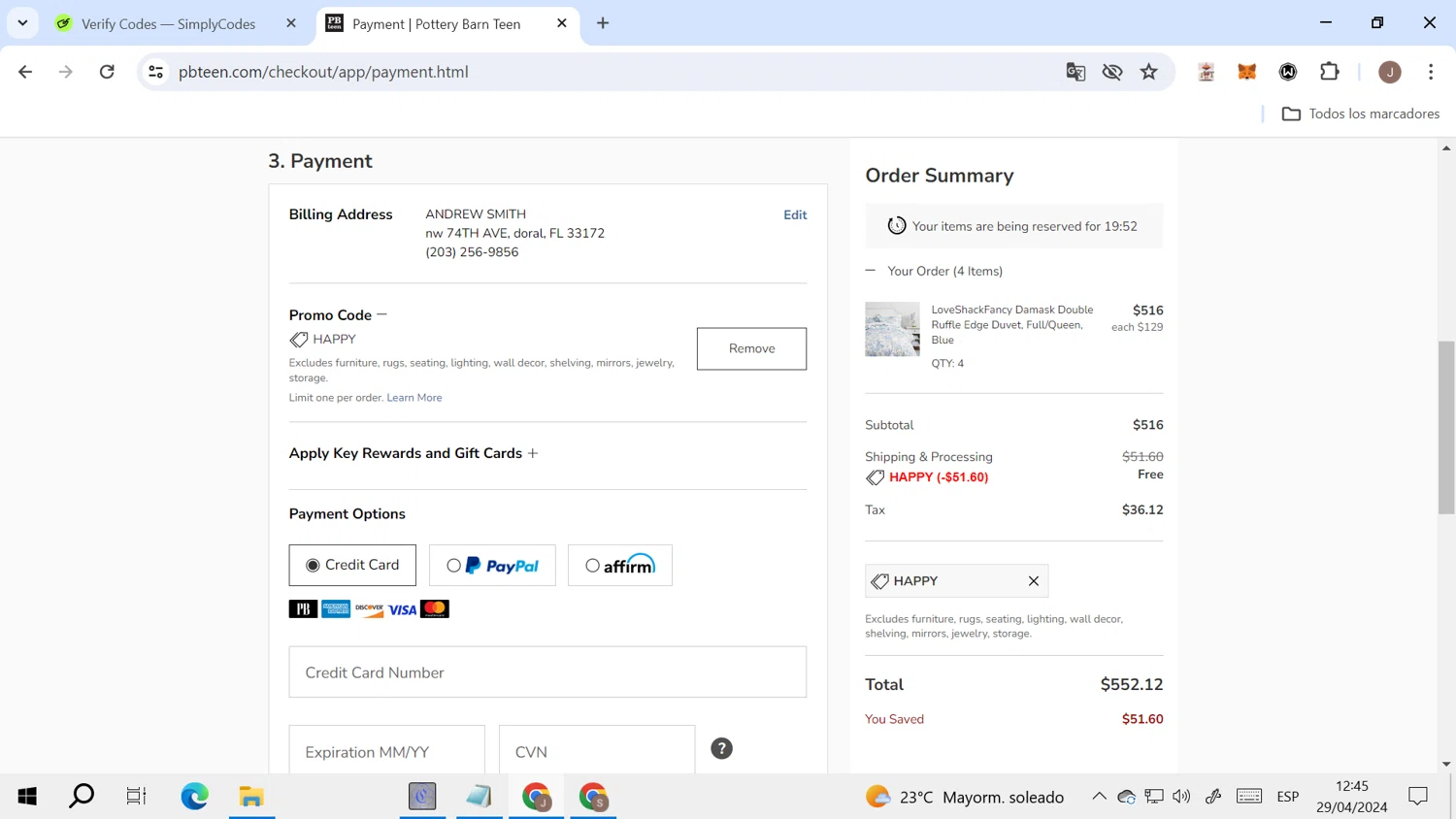This screenshot has height=819, width=1456.
Task: Remove the HAPPY promo code
Action: 751,348
